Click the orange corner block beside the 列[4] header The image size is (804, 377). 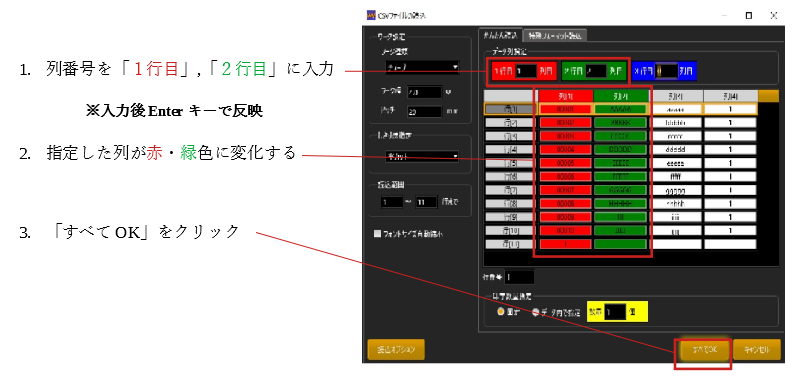click(x=768, y=96)
